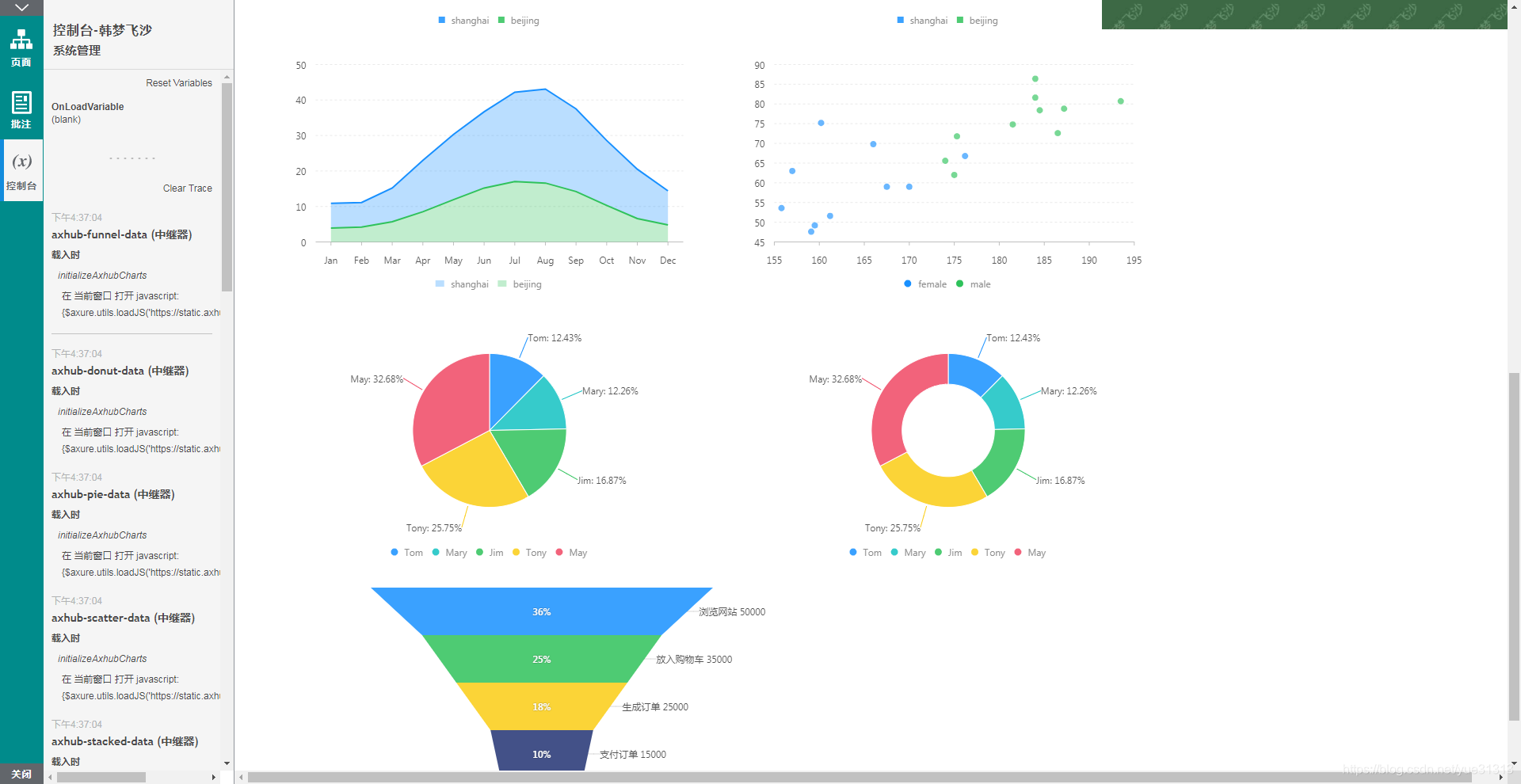Click the 生成订单 25000 funnel label
The image size is (1521, 784).
coord(655,707)
